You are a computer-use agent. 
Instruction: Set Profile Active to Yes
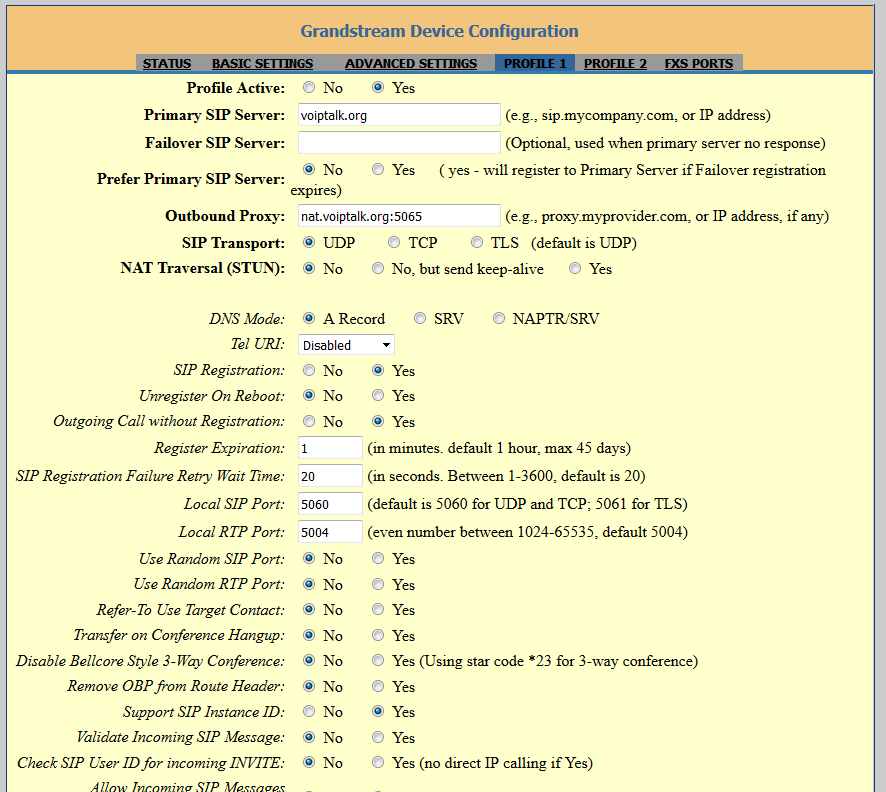point(378,87)
